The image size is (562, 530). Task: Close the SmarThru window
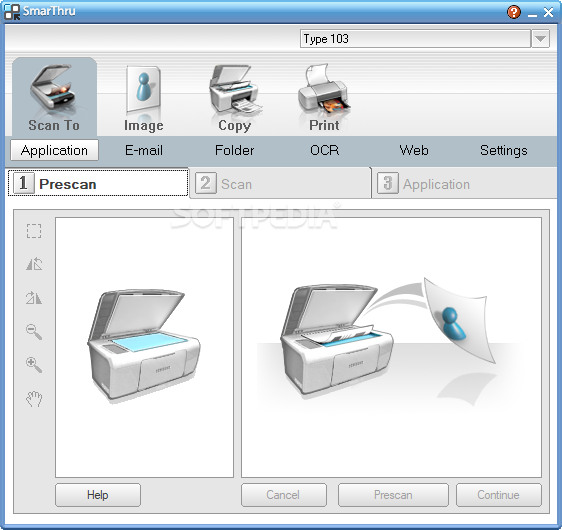[548, 13]
